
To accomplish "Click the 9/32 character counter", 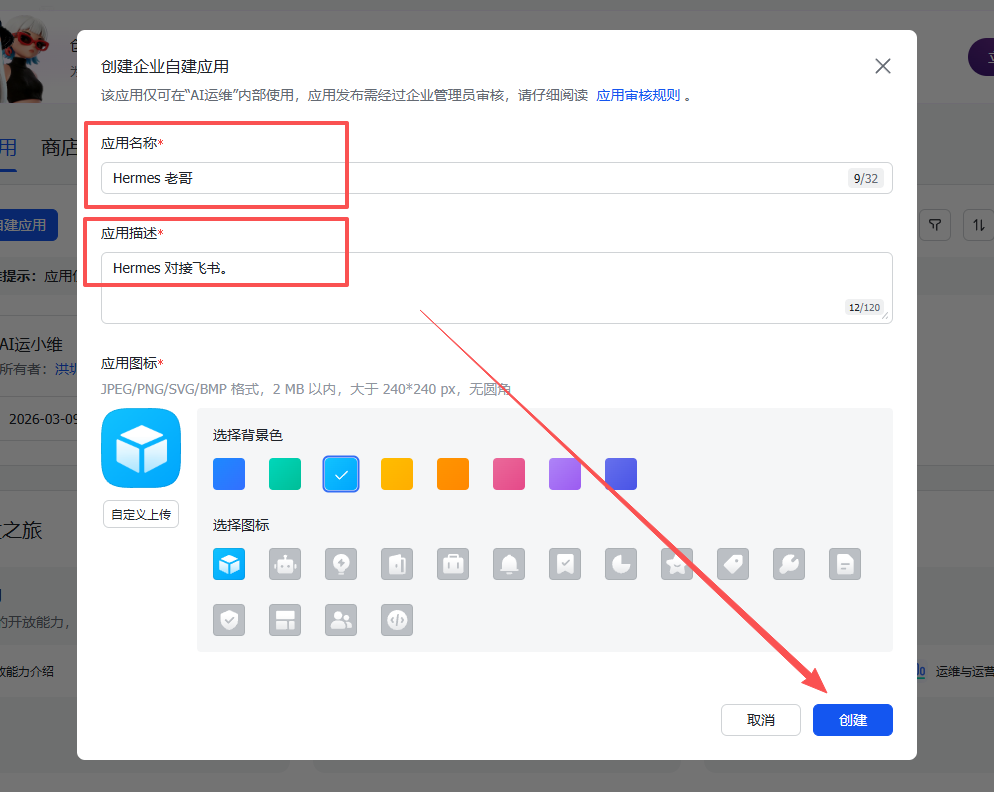I will [865, 178].
